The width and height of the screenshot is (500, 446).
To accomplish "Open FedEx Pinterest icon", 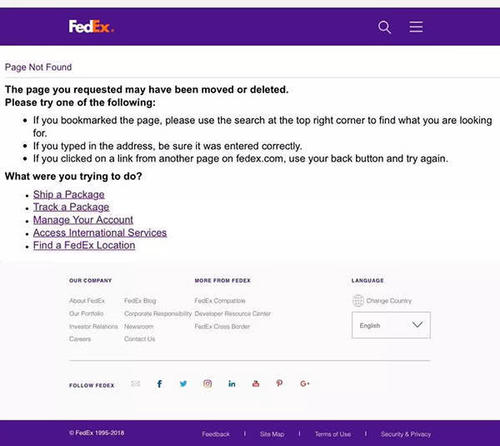I will point(280,384).
